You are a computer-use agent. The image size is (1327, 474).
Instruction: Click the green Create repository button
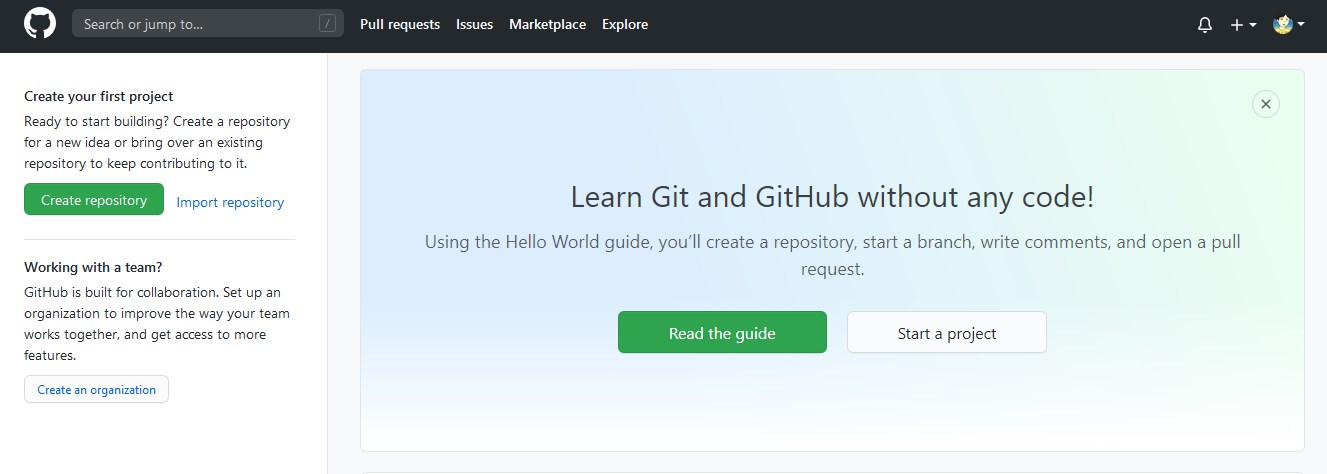[94, 200]
